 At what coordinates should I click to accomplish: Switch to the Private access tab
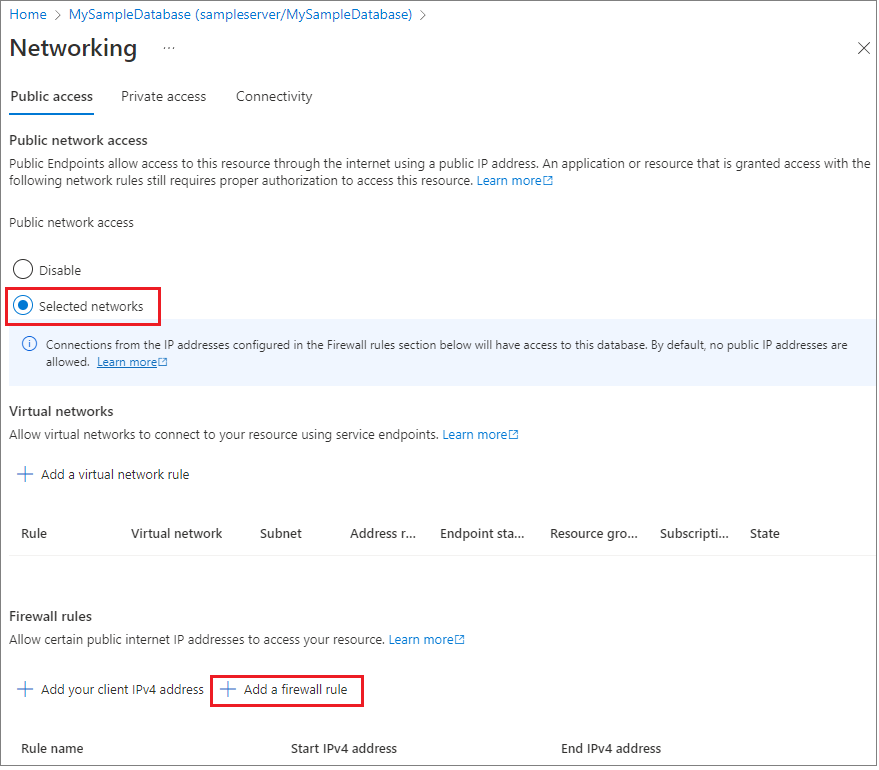coord(164,96)
